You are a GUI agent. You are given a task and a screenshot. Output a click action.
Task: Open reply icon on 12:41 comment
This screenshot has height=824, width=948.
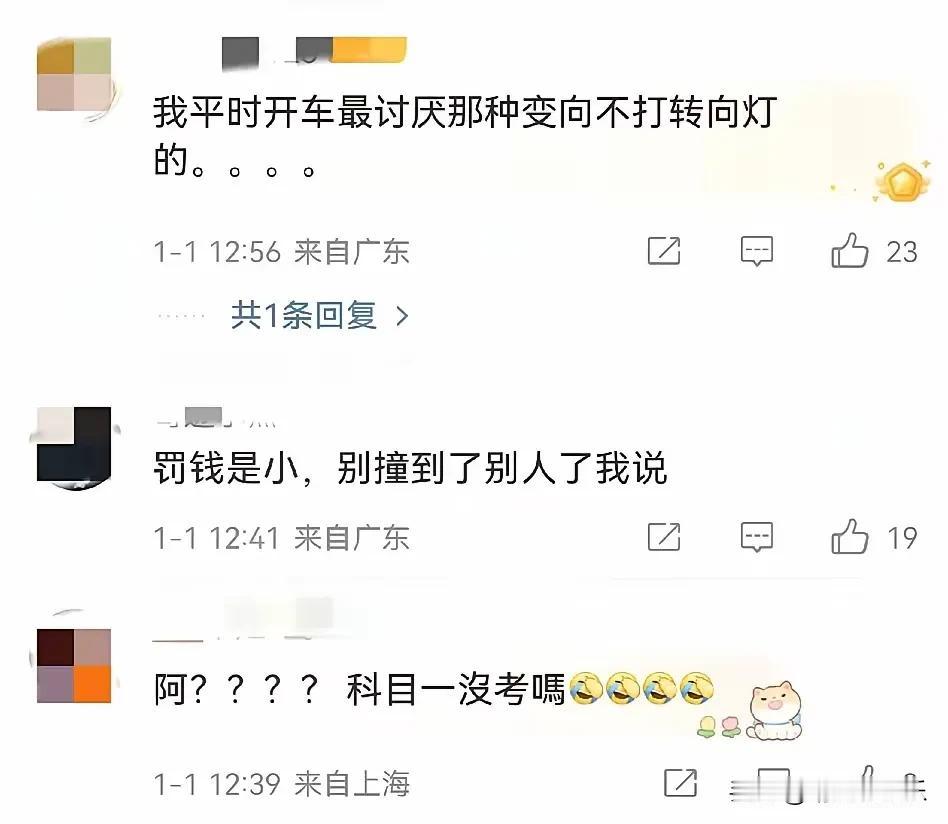tap(756, 537)
